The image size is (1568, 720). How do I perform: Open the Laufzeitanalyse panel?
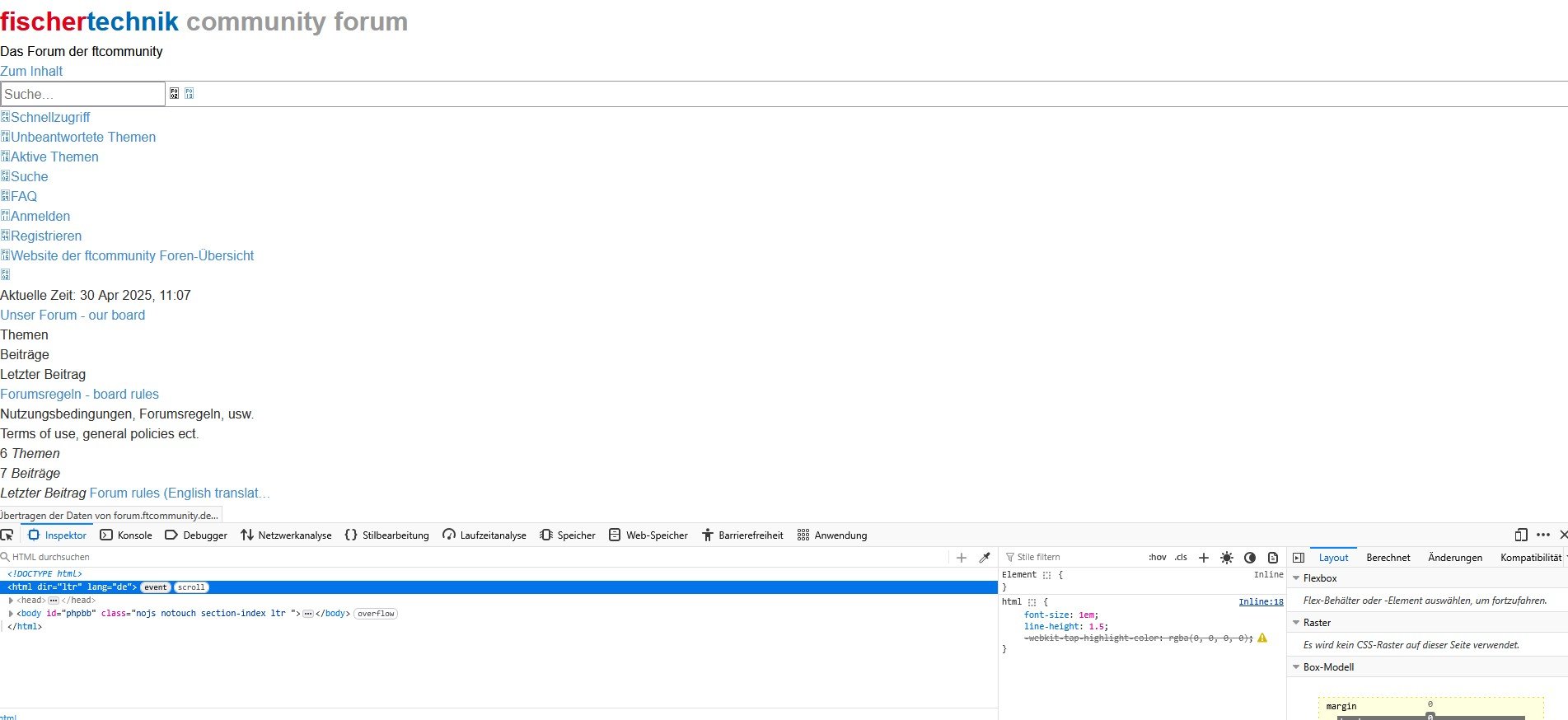[x=484, y=535]
